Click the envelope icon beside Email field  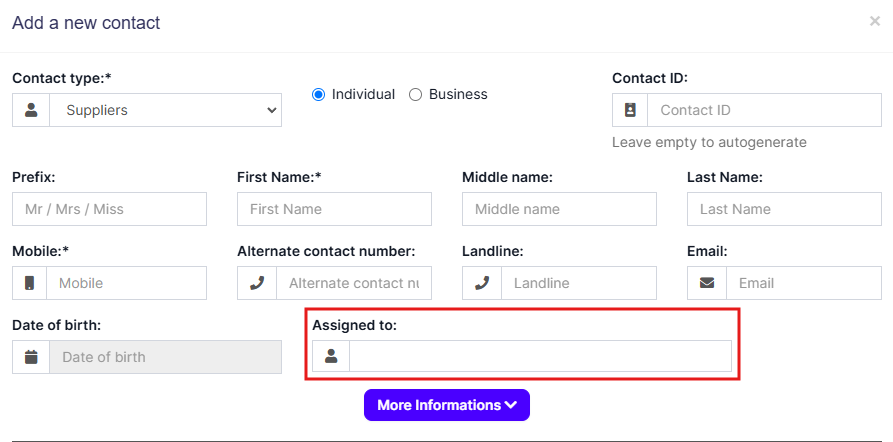click(707, 283)
